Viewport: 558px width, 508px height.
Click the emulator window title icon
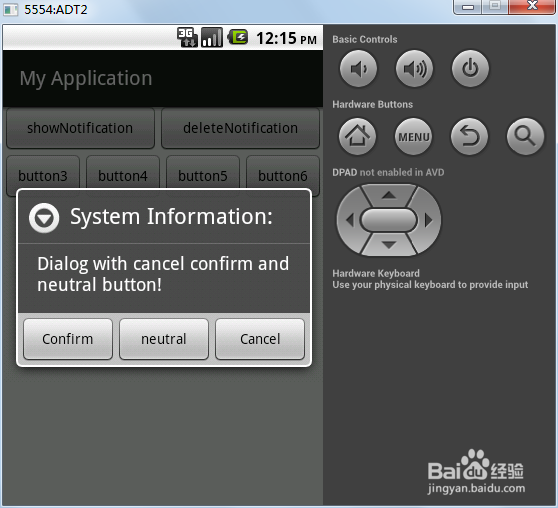[x=10, y=9]
